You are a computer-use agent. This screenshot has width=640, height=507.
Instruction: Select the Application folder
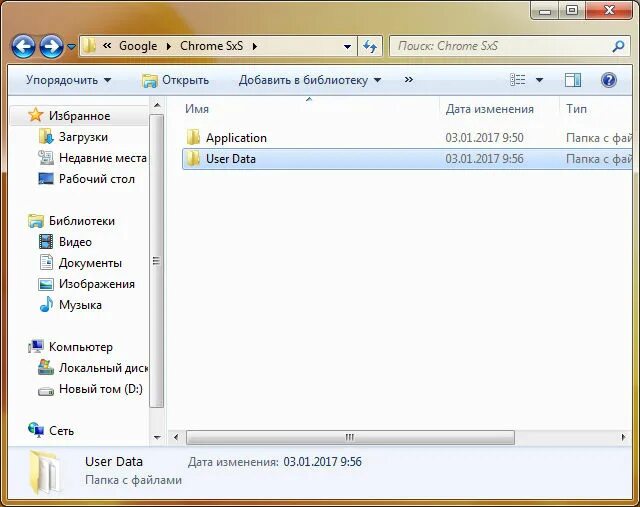(x=236, y=138)
